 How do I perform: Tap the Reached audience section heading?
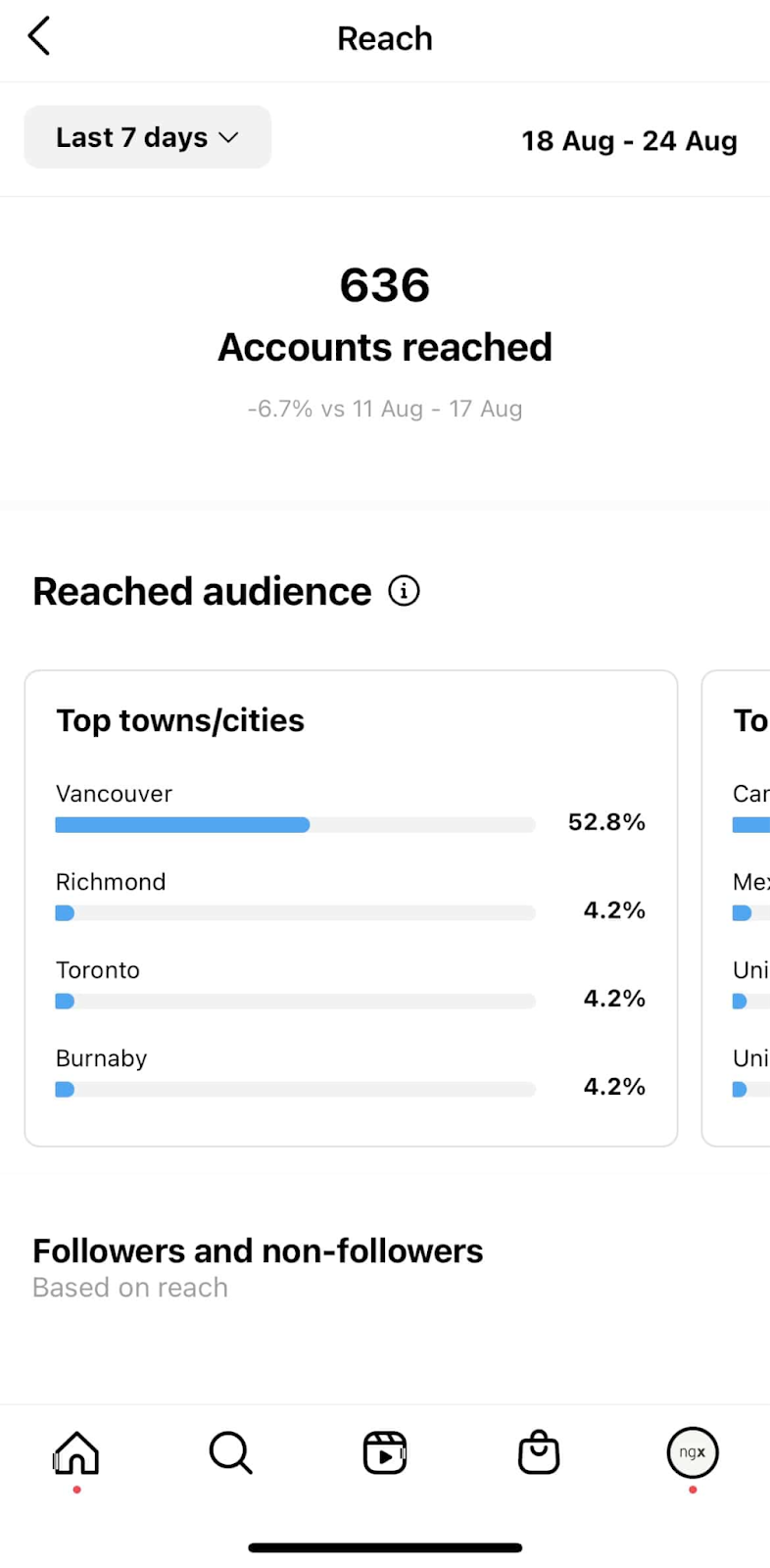coord(202,592)
